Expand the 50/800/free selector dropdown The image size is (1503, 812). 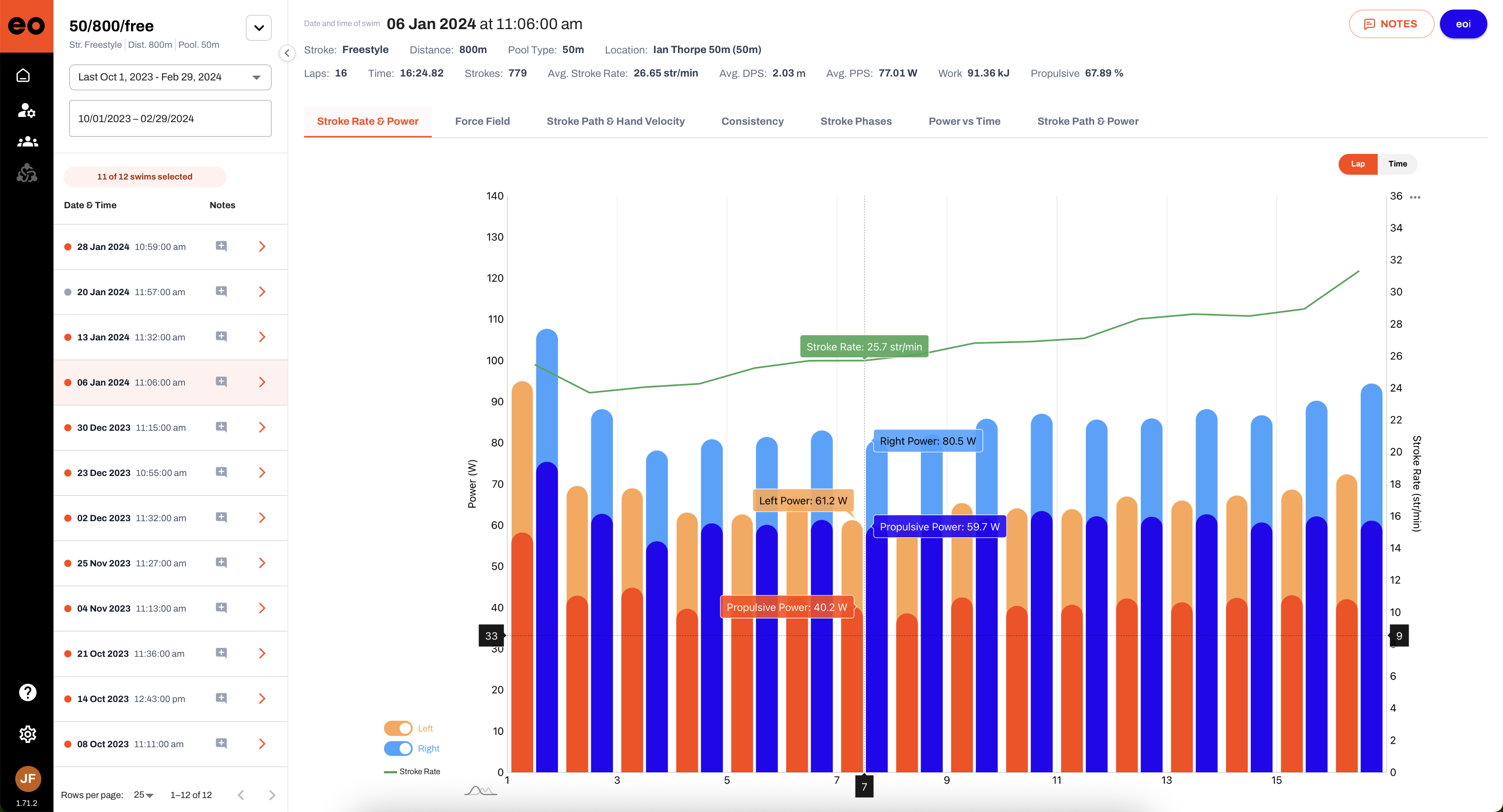coord(258,27)
